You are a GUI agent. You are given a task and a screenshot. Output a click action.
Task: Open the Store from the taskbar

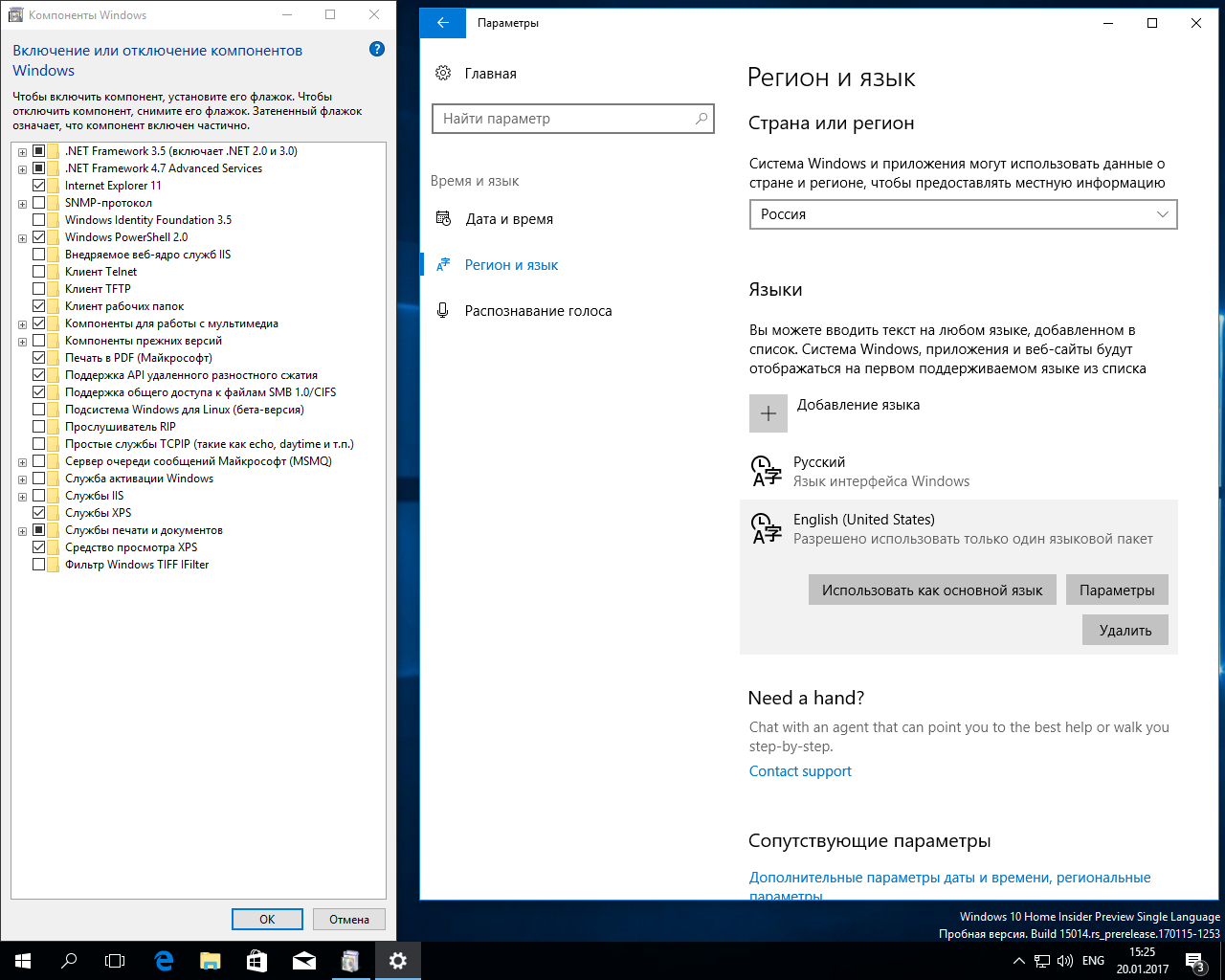coord(257,961)
